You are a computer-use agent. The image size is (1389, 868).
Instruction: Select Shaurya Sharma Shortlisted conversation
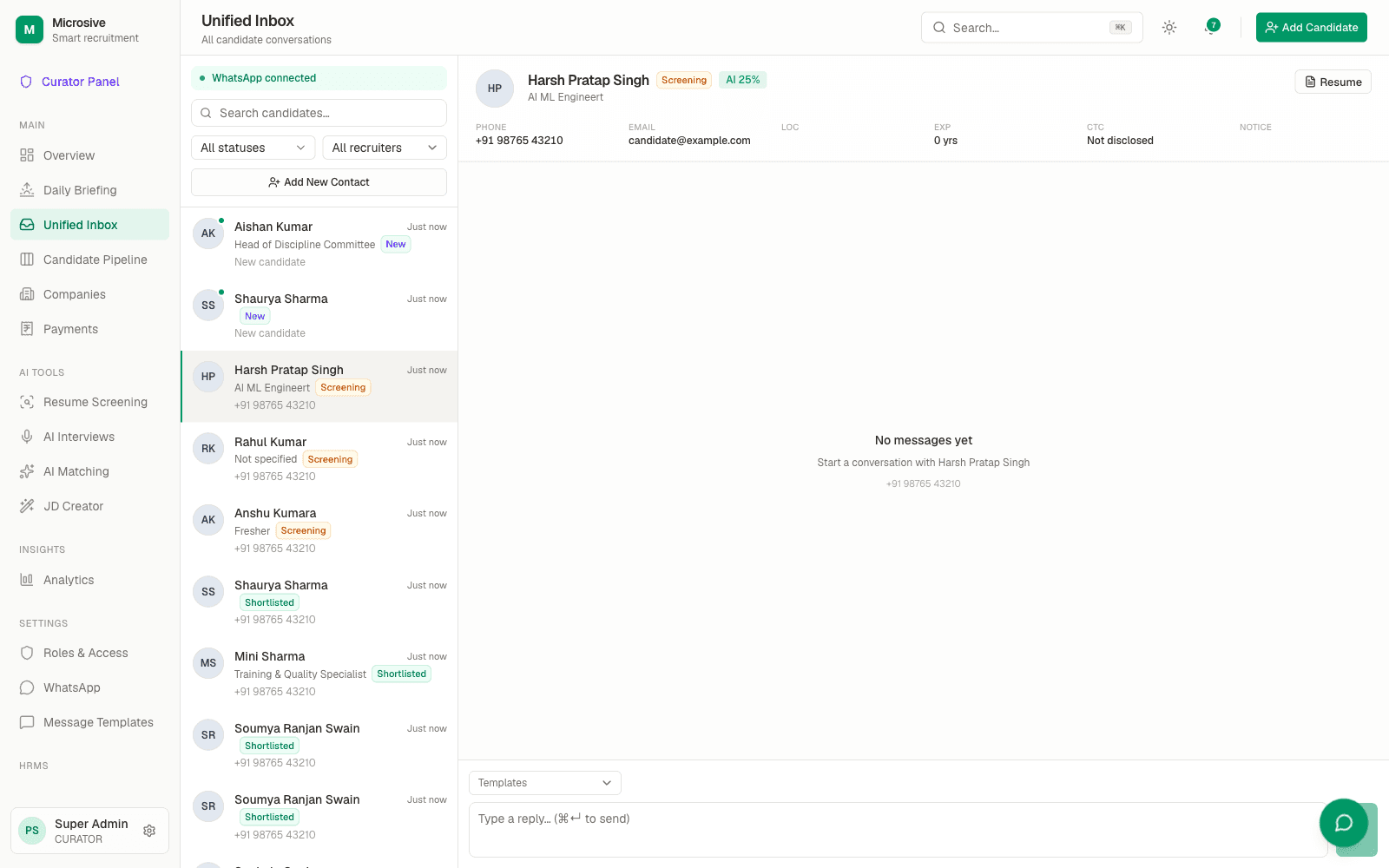coord(319,602)
